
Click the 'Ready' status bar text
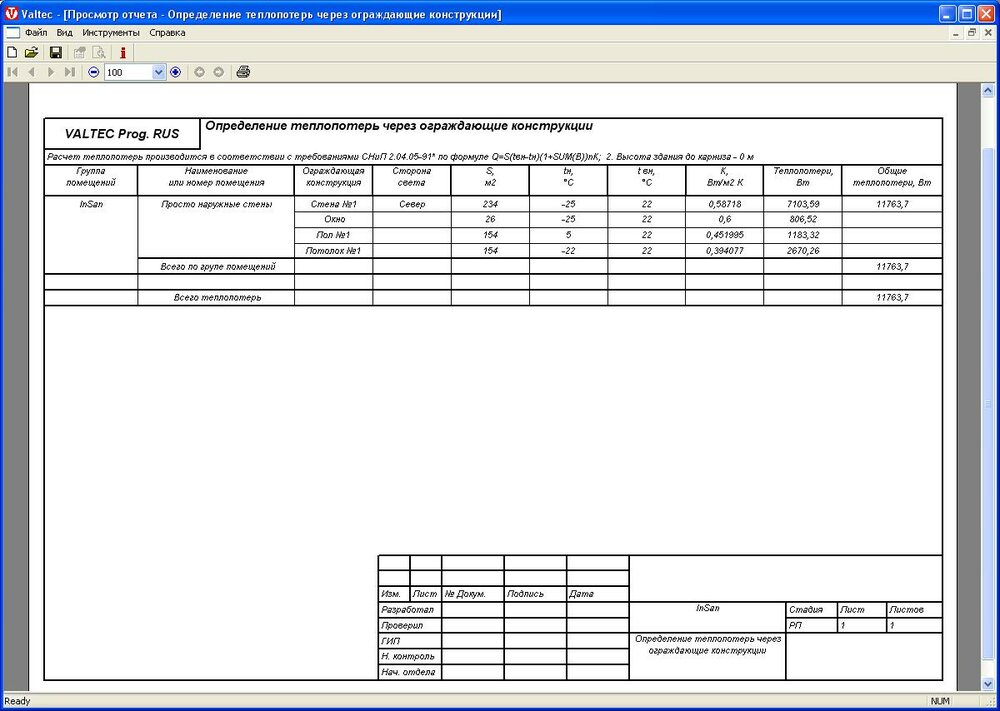coord(17,701)
